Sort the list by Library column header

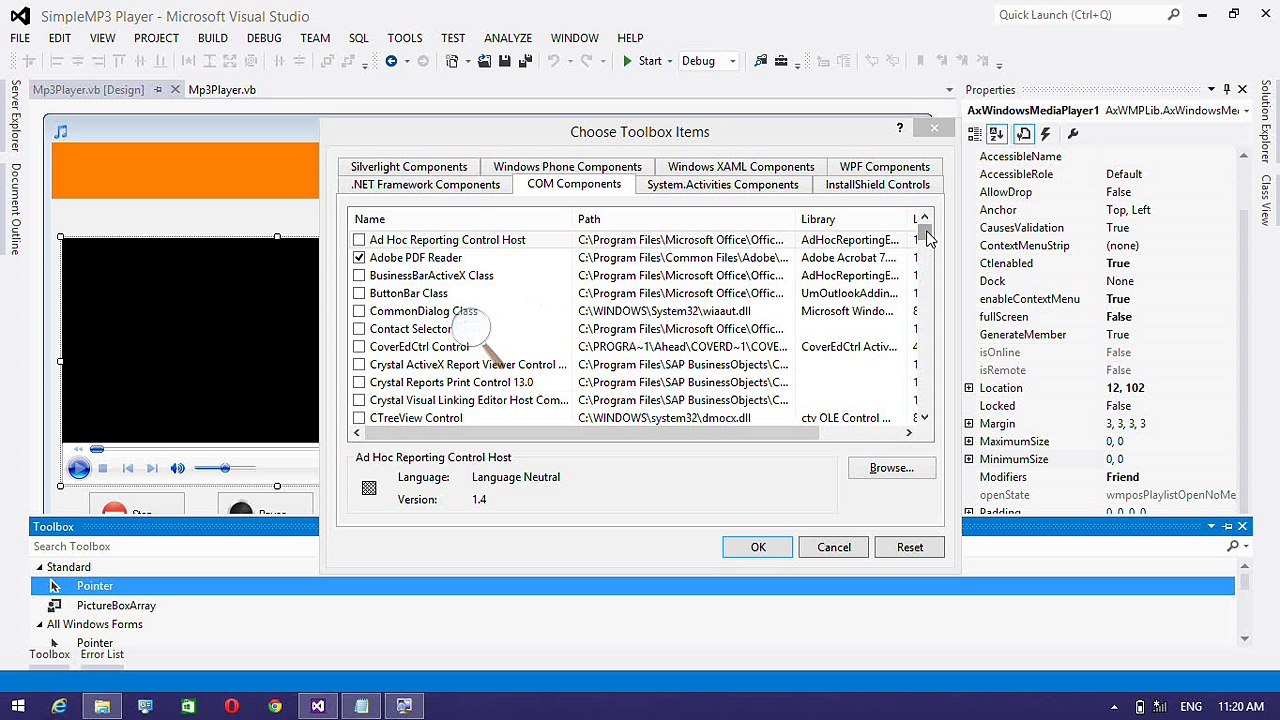[852, 219]
